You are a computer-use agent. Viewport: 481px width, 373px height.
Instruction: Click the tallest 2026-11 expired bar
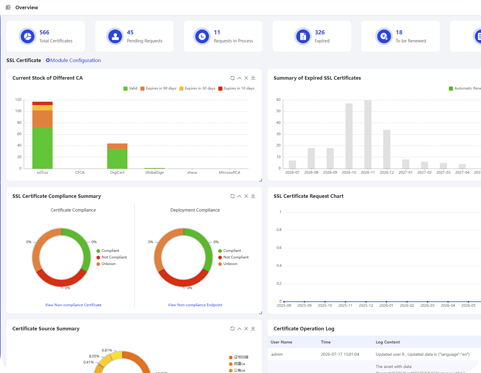click(x=368, y=134)
